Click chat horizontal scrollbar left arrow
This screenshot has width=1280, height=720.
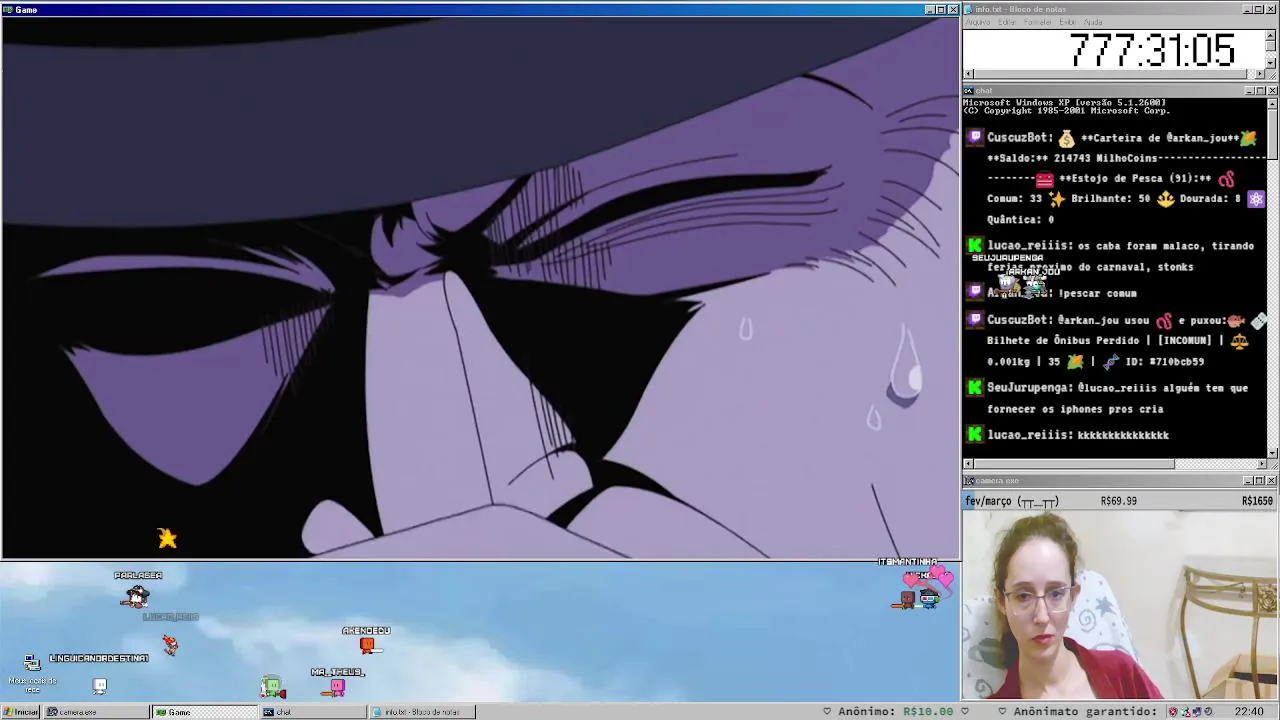(968, 464)
